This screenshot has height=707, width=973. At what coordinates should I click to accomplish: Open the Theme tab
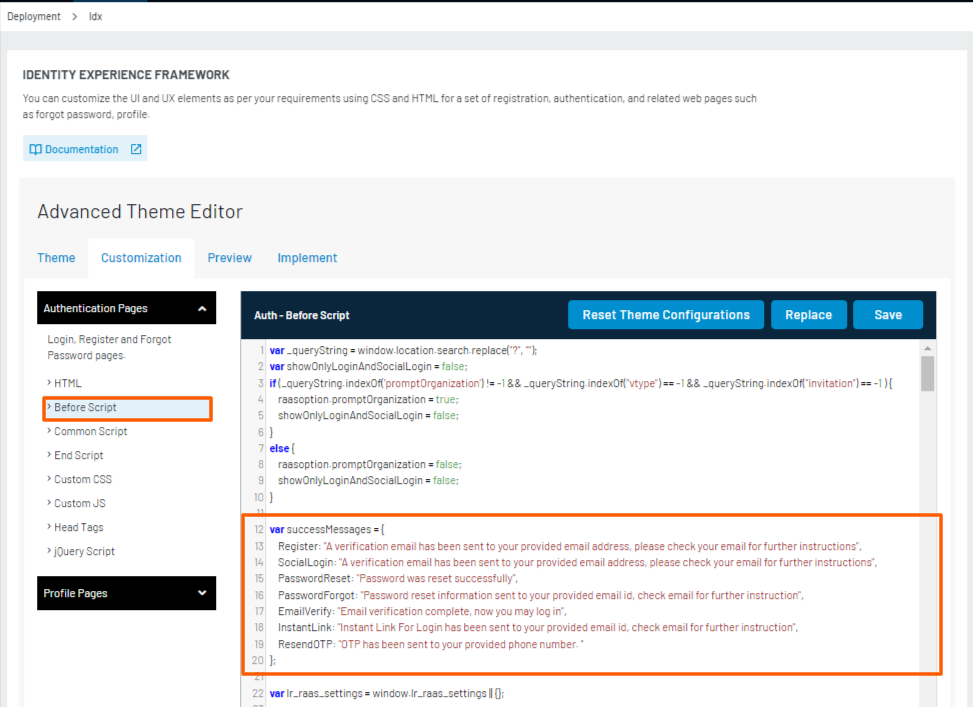pyautogui.click(x=56, y=258)
